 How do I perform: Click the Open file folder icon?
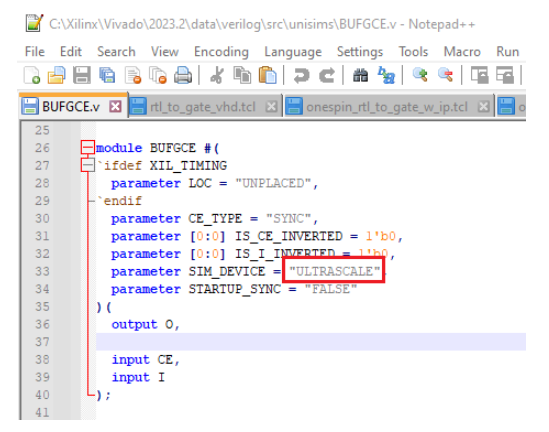click(x=56, y=75)
